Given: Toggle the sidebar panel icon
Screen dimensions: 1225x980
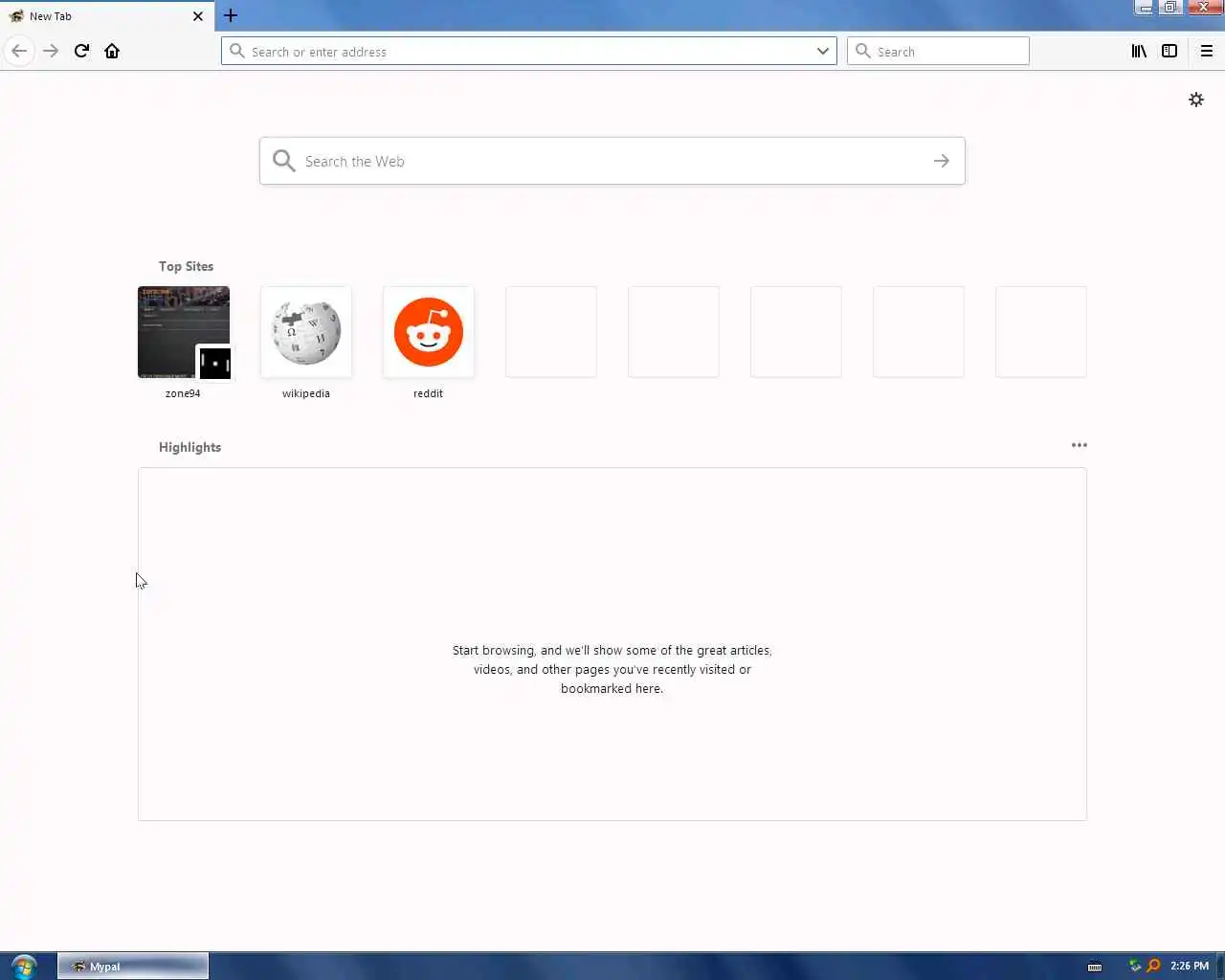Looking at the screenshot, I should 1169,51.
